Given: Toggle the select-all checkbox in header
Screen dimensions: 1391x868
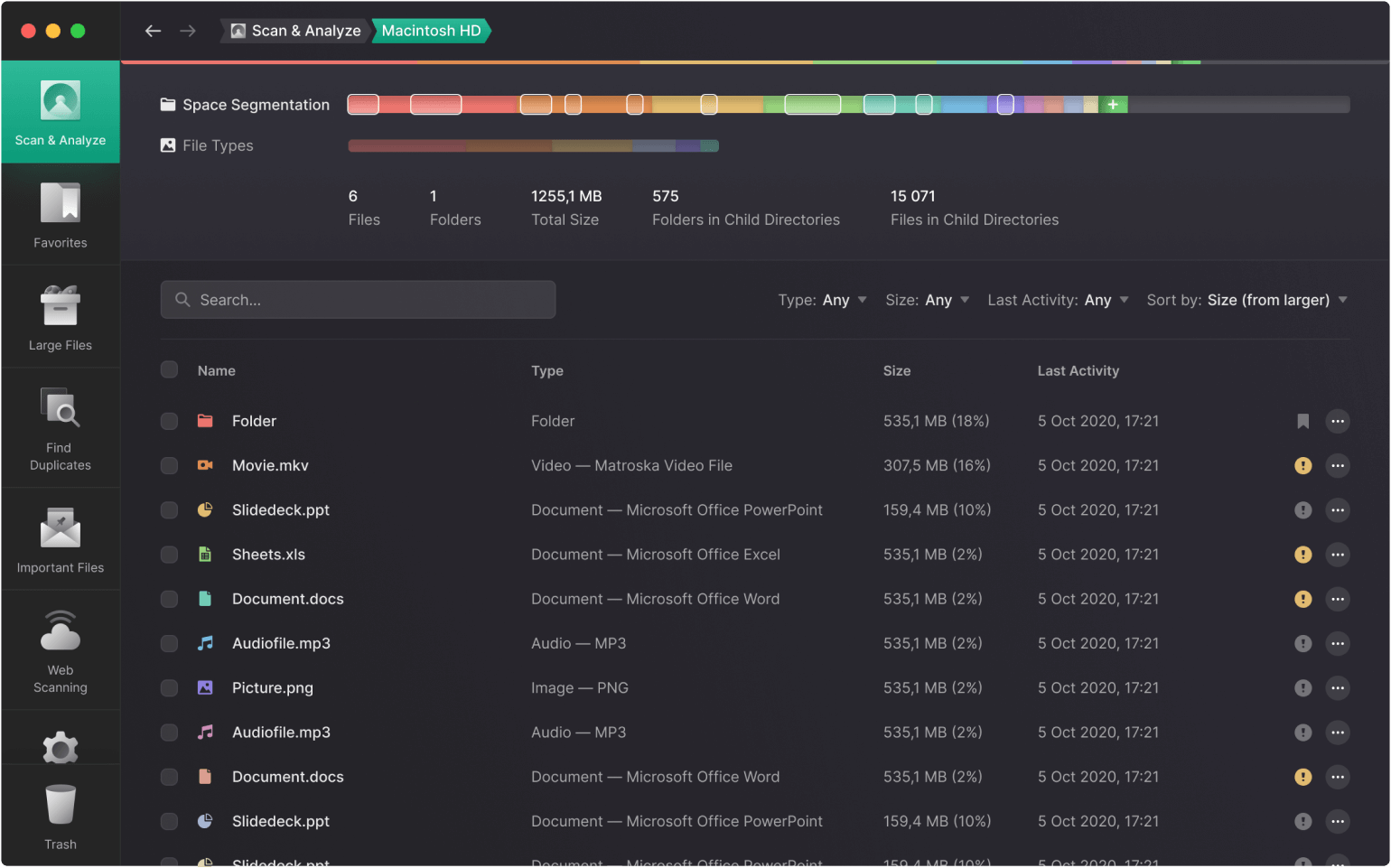Looking at the screenshot, I should coord(169,369).
